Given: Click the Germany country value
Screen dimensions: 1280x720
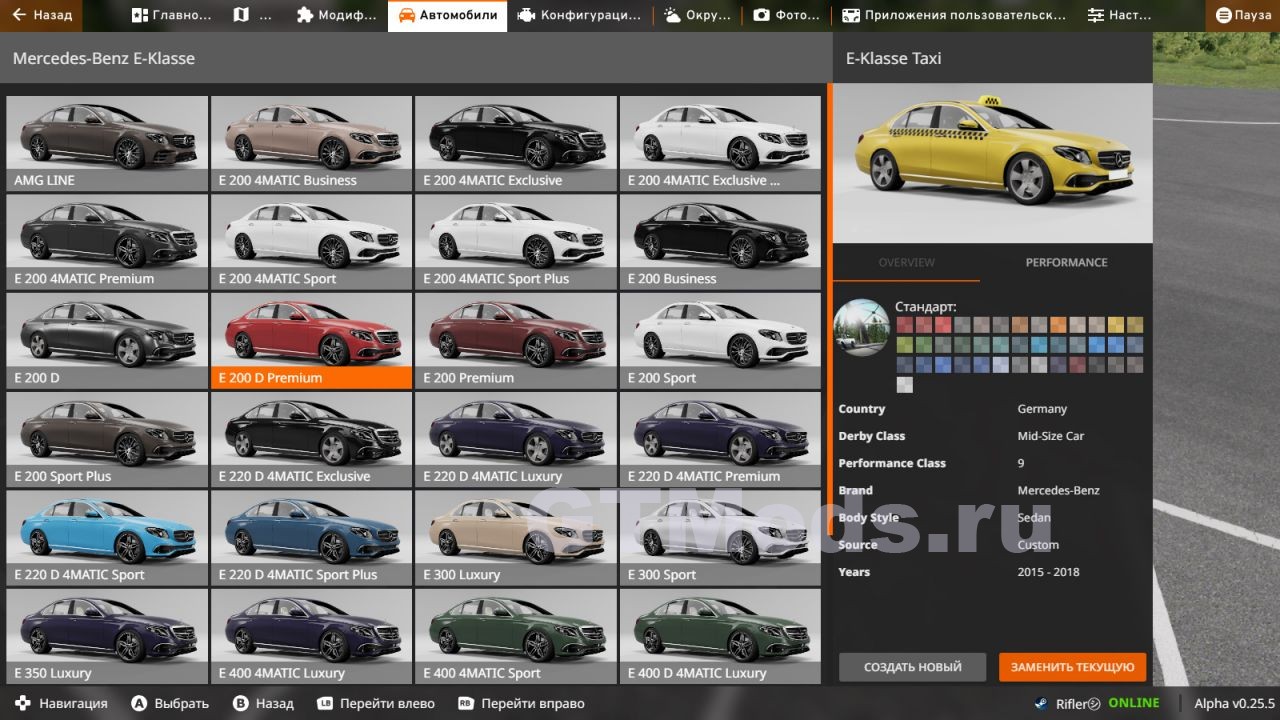Looking at the screenshot, I should (x=1042, y=409).
